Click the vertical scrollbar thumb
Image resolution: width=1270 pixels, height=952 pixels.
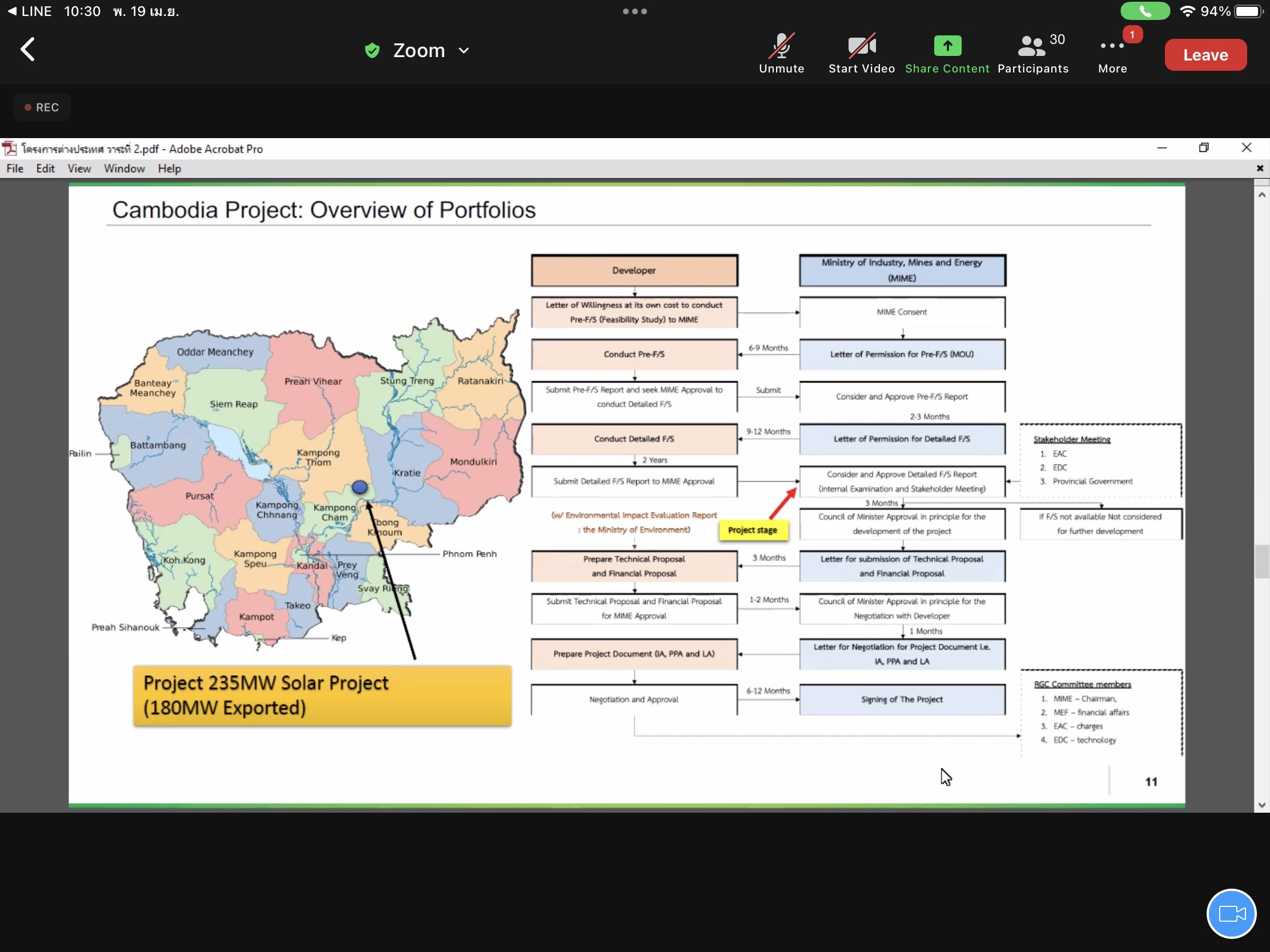tap(1261, 561)
